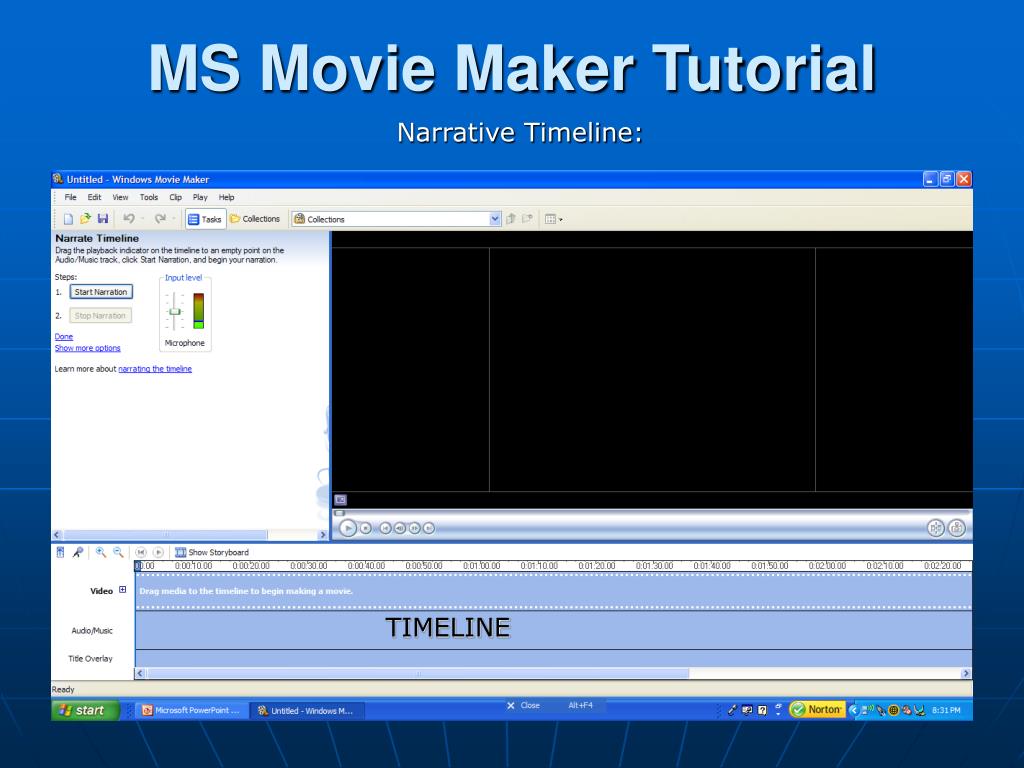Click the microphone Input level slider

point(174,311)
